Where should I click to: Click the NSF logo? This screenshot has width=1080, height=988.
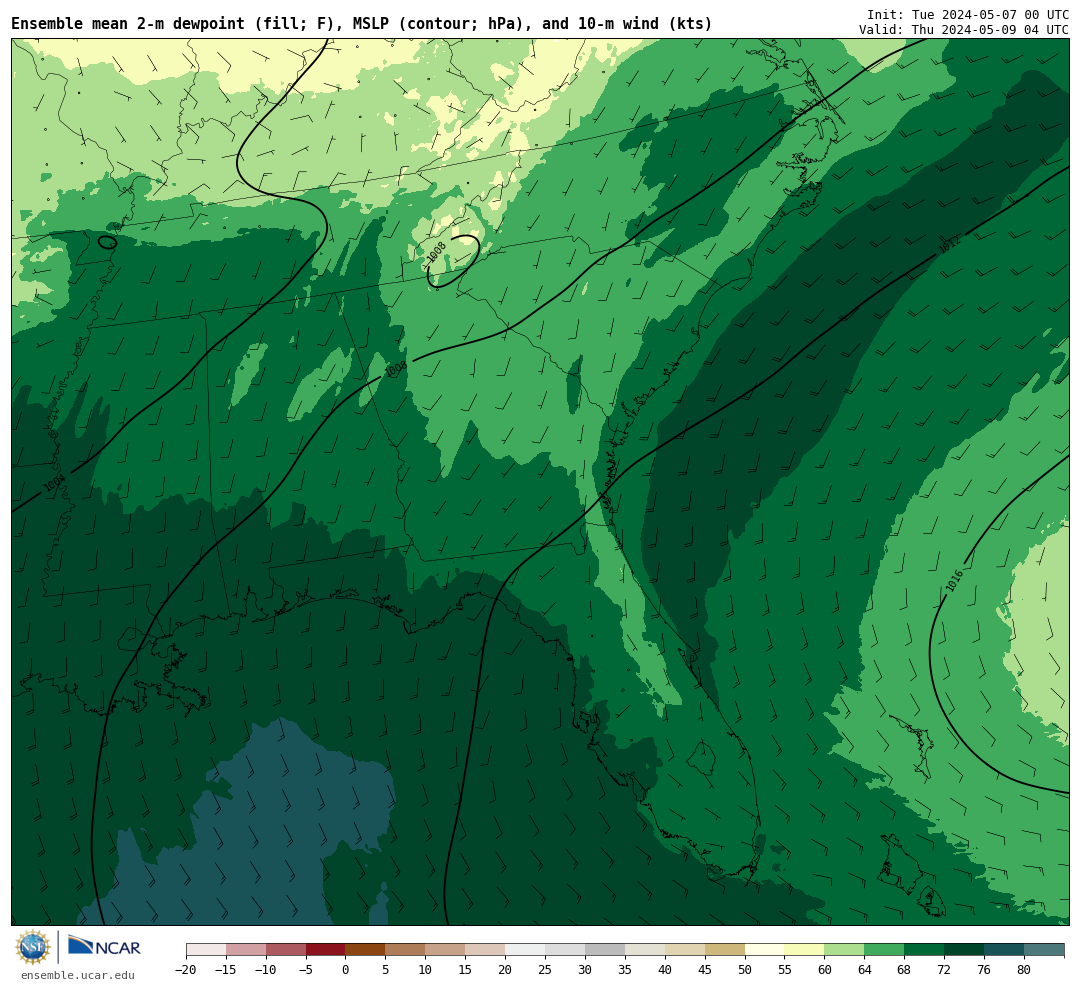pyautogui.click(x=33, y=947)
